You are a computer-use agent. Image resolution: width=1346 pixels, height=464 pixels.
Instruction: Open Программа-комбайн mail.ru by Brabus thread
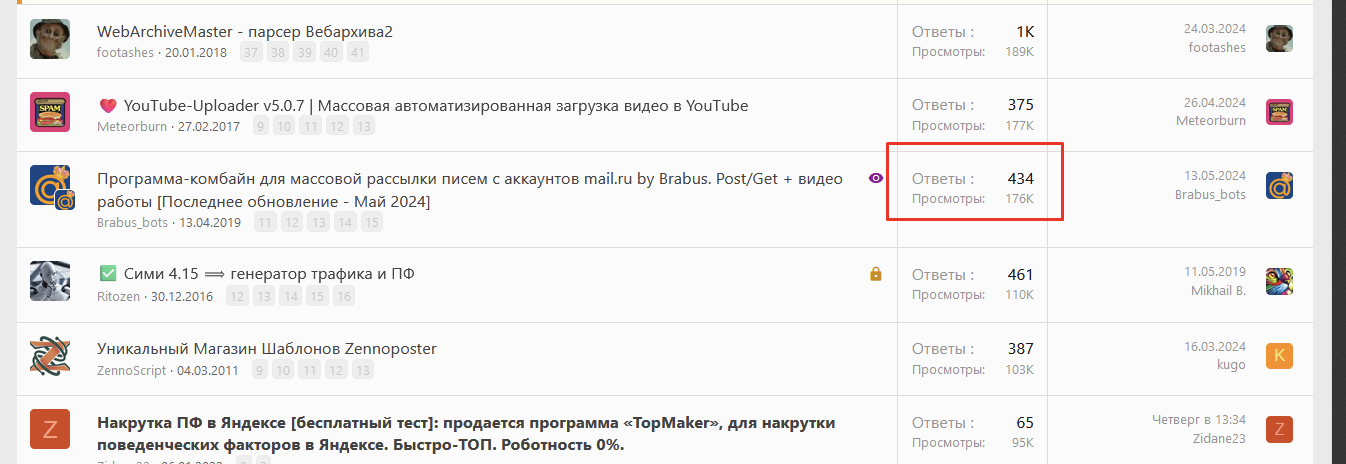tap(470, 190)
